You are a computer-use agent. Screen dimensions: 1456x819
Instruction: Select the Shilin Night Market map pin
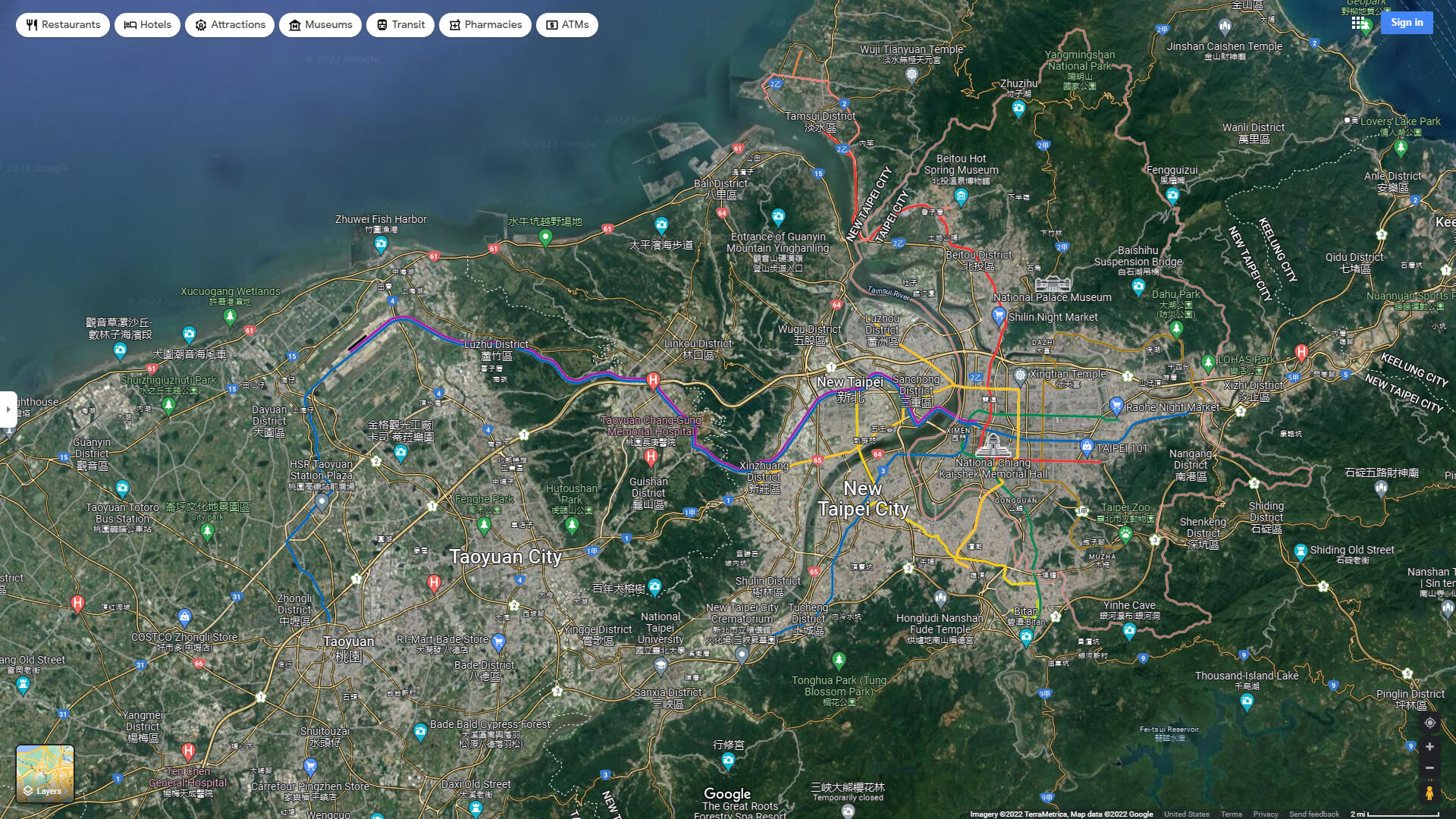[999, 315]
